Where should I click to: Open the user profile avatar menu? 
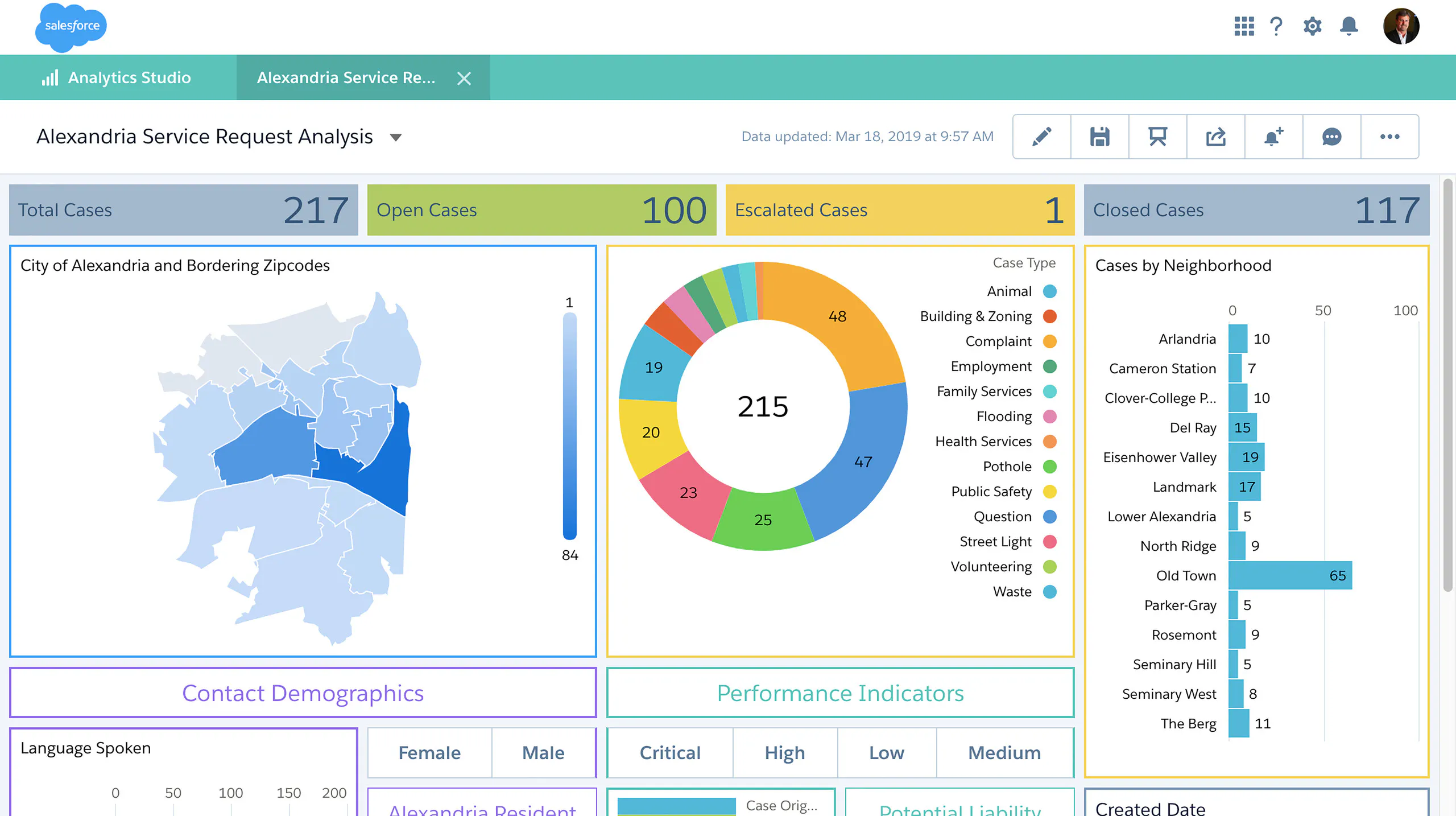tap(1401, 26)
